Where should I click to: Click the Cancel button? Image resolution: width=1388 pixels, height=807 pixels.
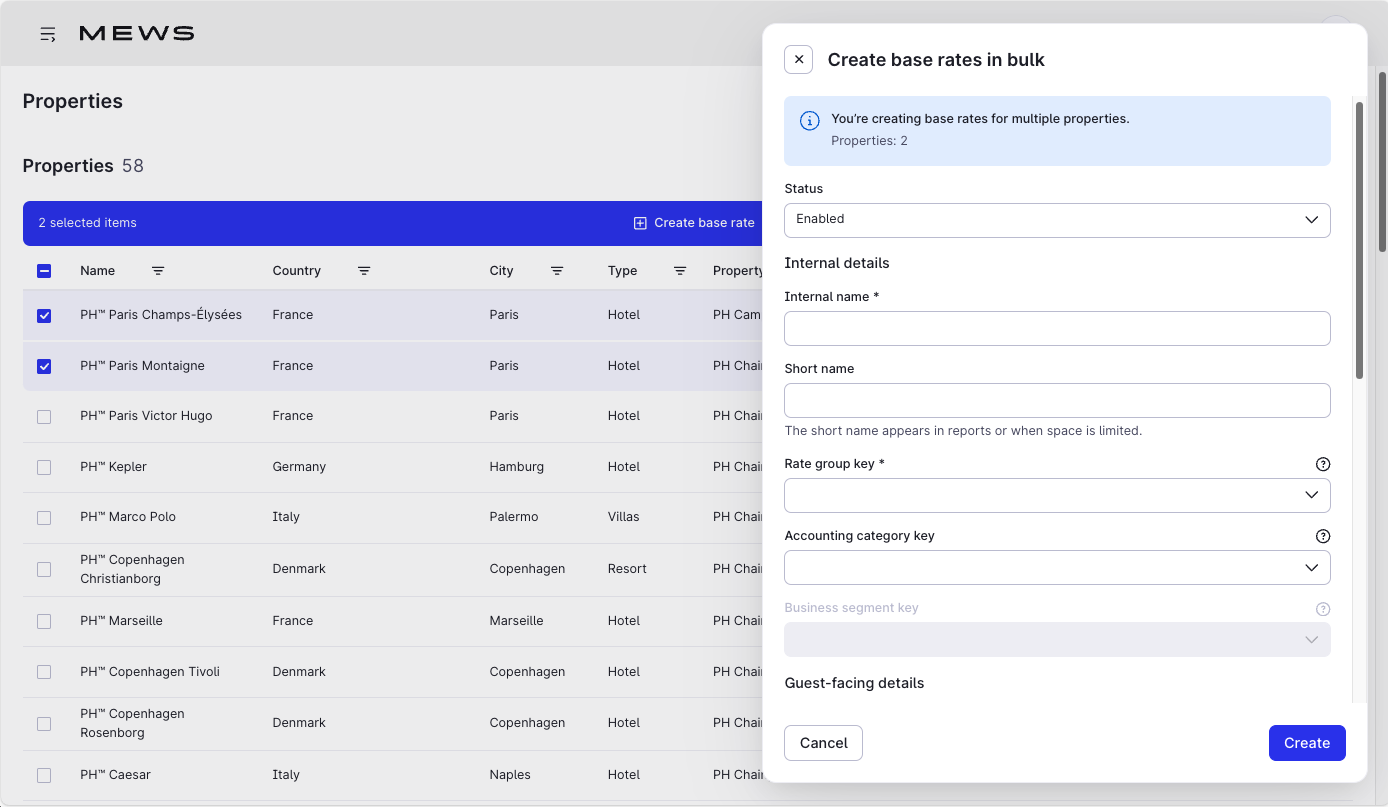[x=823, y=743]
